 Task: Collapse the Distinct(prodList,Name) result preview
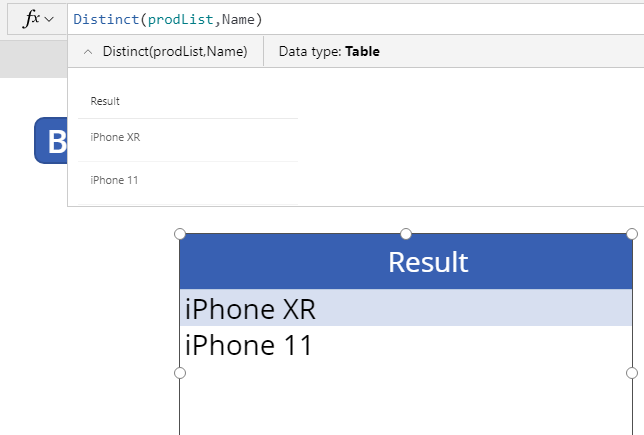[x=88, y=52]
